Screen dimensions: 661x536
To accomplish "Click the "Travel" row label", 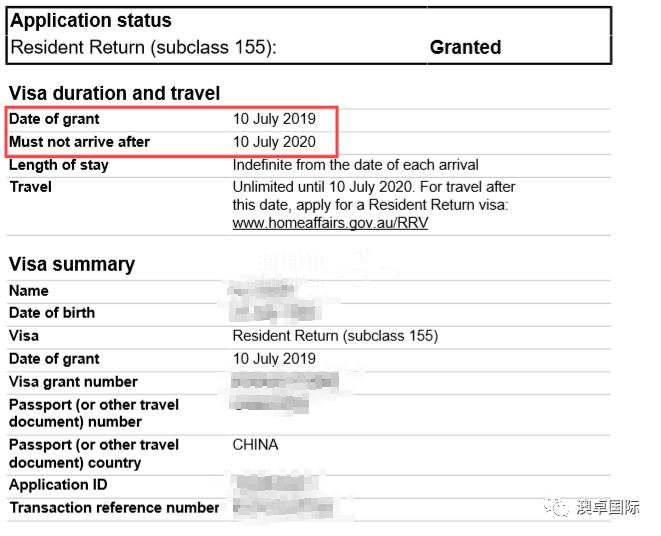I will pyautogui.click(x=30, y=187).
